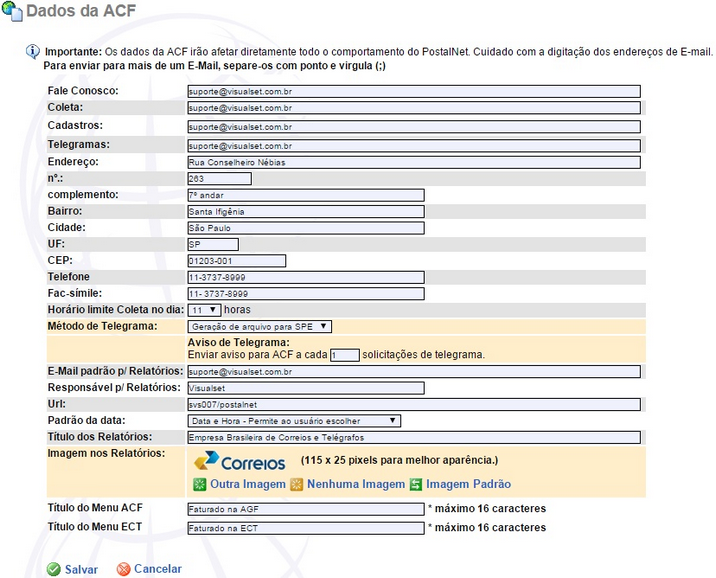Focus the Fale Conosco email field
The image size is (716, 578).
[x=414, y=91]
